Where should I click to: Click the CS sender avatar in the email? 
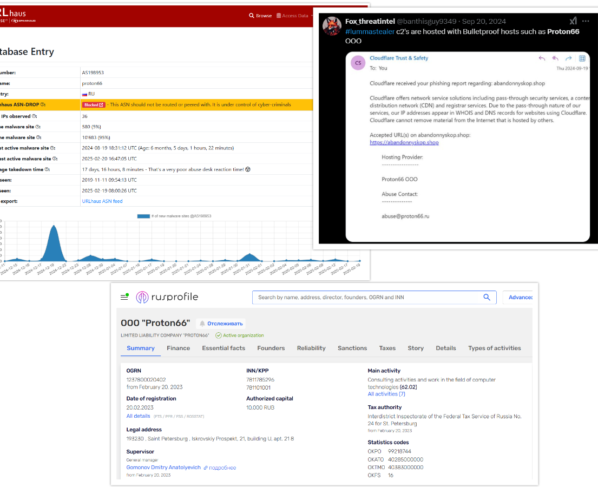tap(358, 63)
